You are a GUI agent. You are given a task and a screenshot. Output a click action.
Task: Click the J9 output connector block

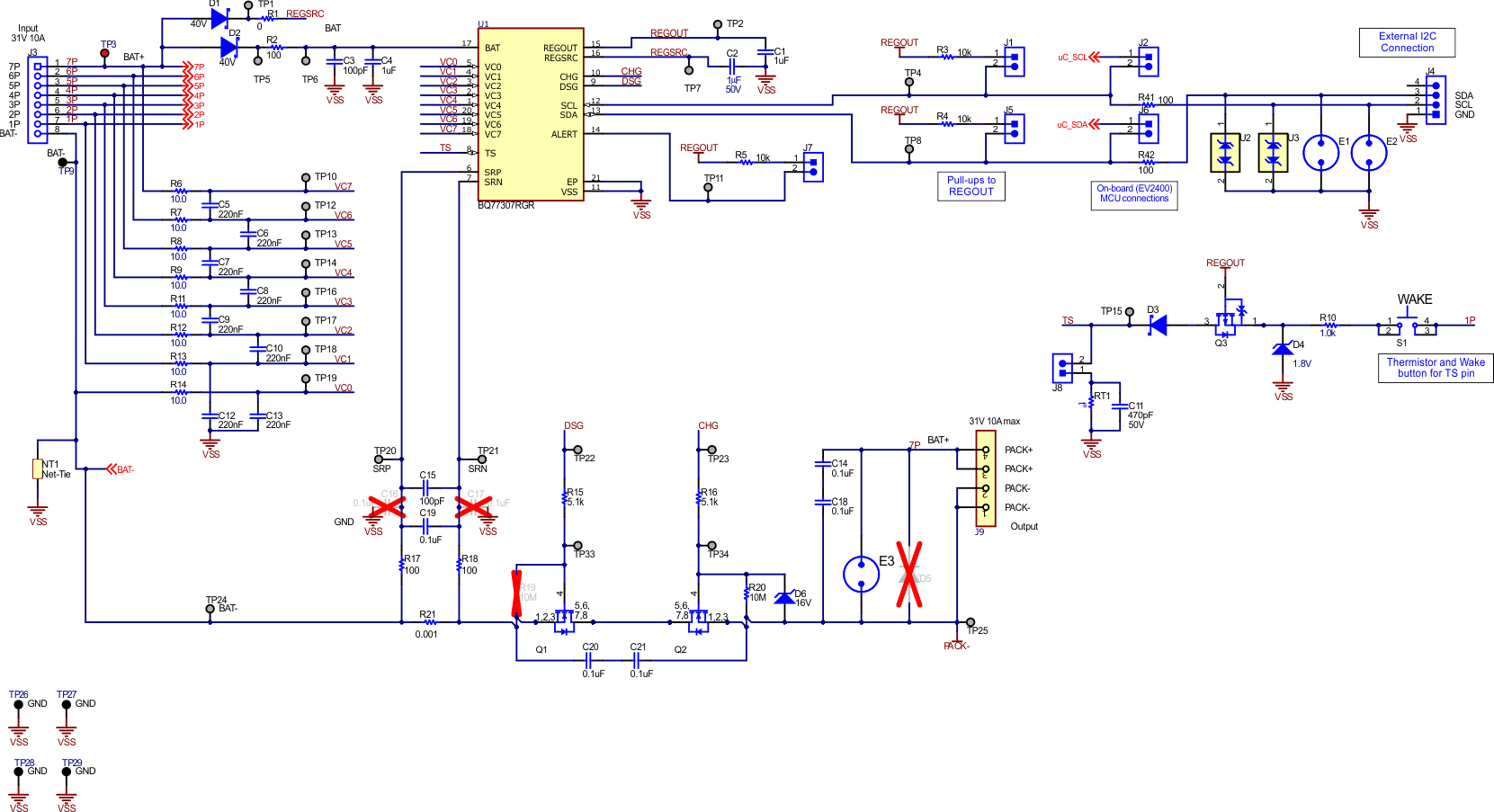click(x=986, y=478)
